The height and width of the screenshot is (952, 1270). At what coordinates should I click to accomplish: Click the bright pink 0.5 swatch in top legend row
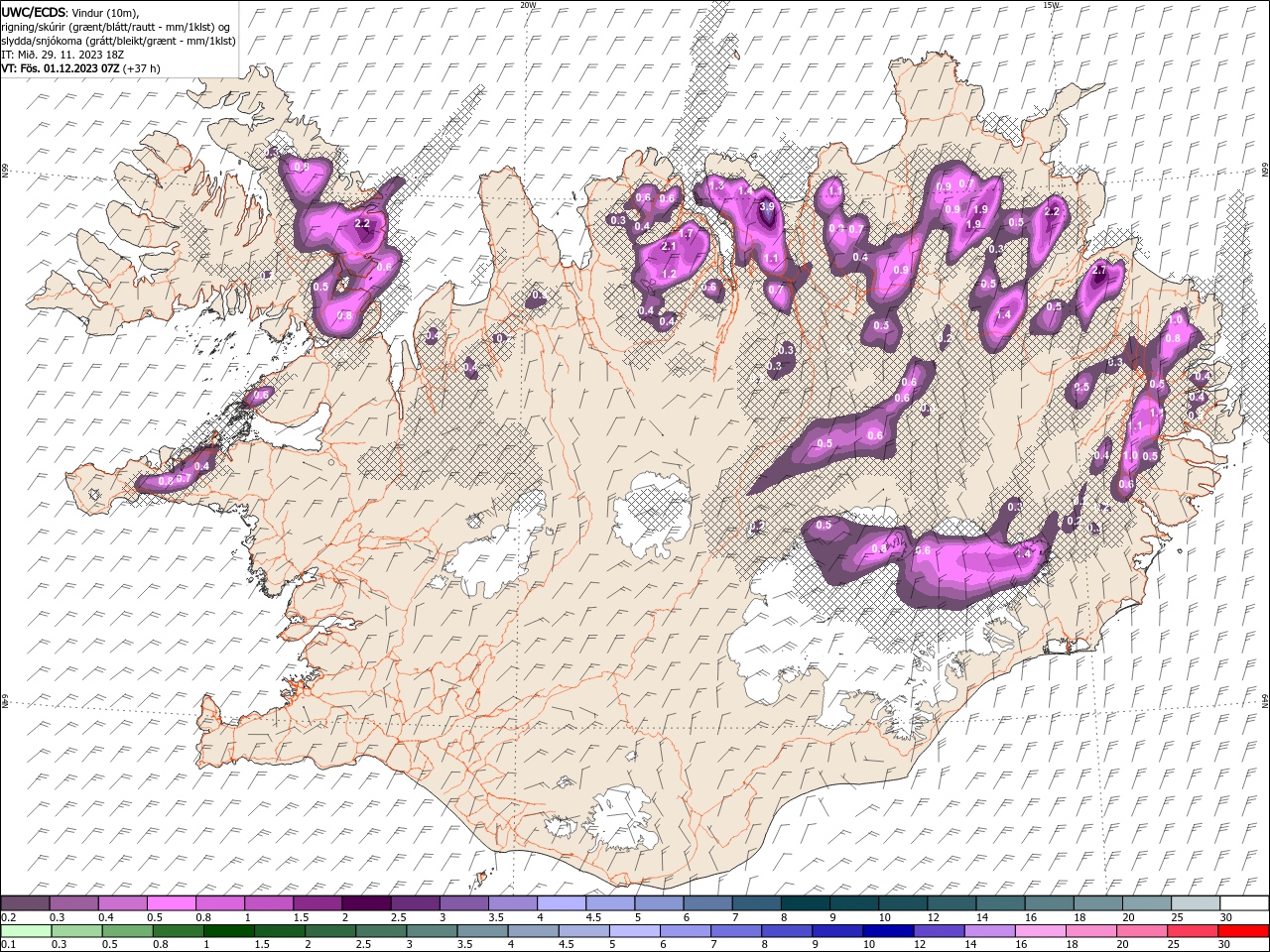[171, 903]
